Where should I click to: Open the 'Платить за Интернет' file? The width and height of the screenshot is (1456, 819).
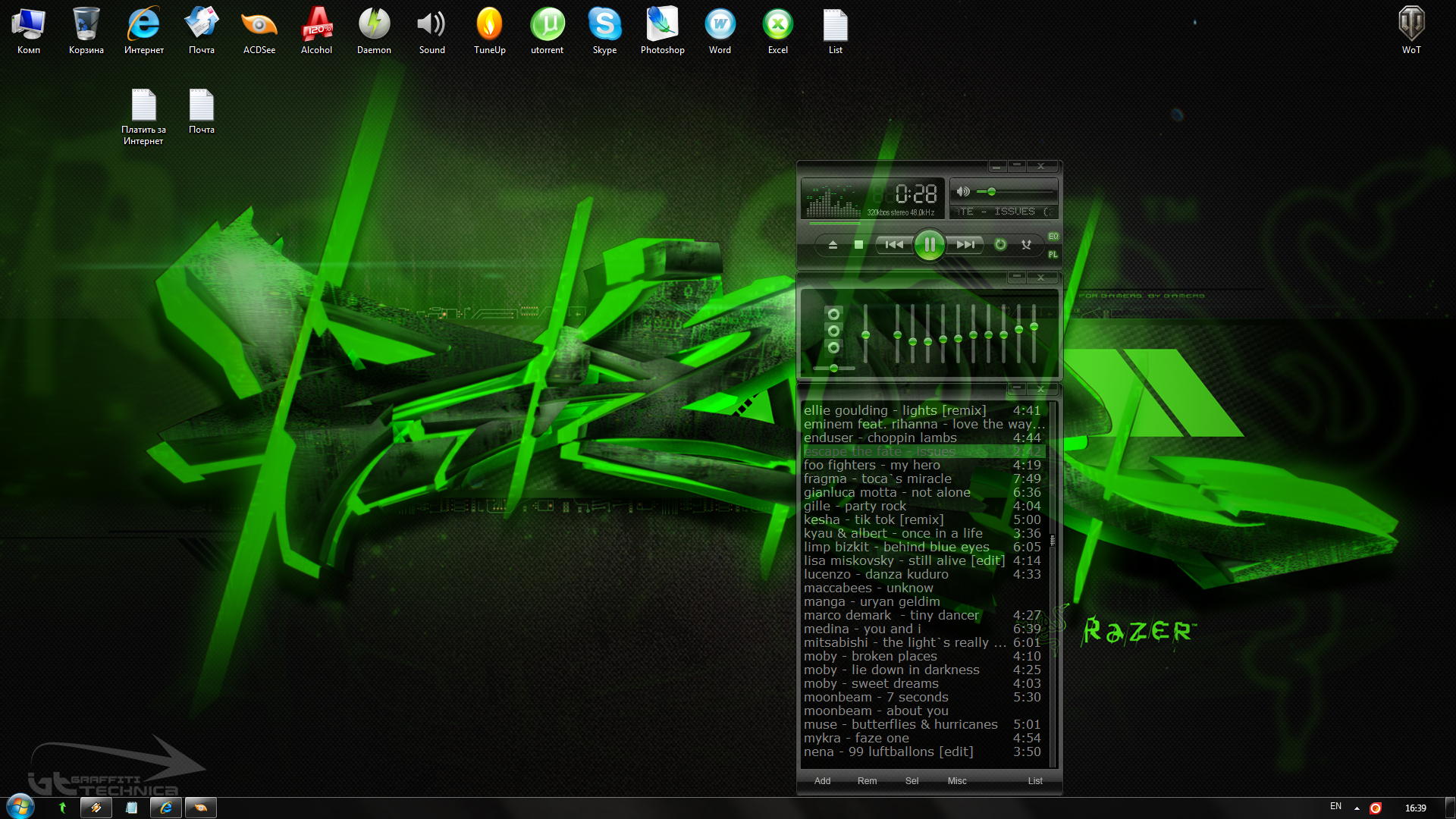point(143,117)
